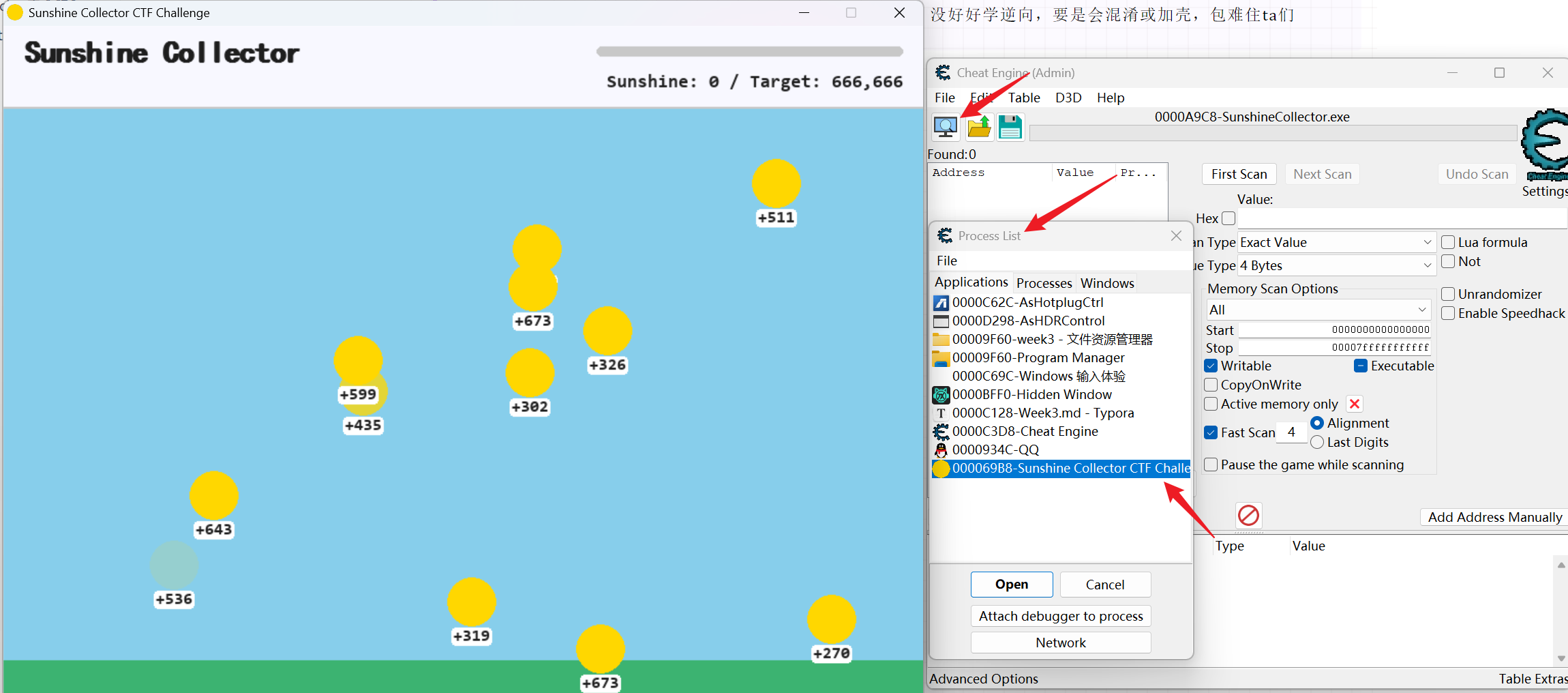Image resolution: width=1568 pixels, height=693 pixels.
Task: Select the Last Digits radio button
Action: tap(1317, 442)
